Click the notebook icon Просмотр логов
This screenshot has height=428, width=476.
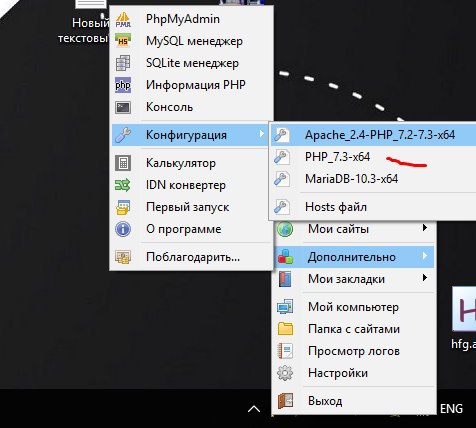(x=285, y=351)
